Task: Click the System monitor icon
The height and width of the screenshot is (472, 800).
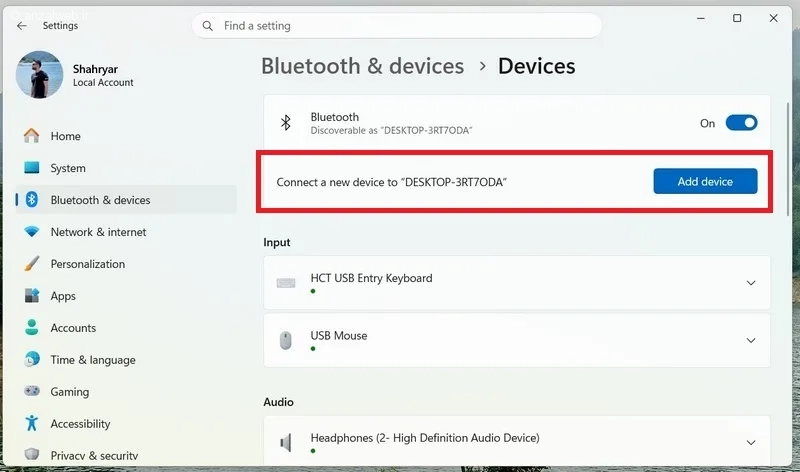Action: coord(32,168)
